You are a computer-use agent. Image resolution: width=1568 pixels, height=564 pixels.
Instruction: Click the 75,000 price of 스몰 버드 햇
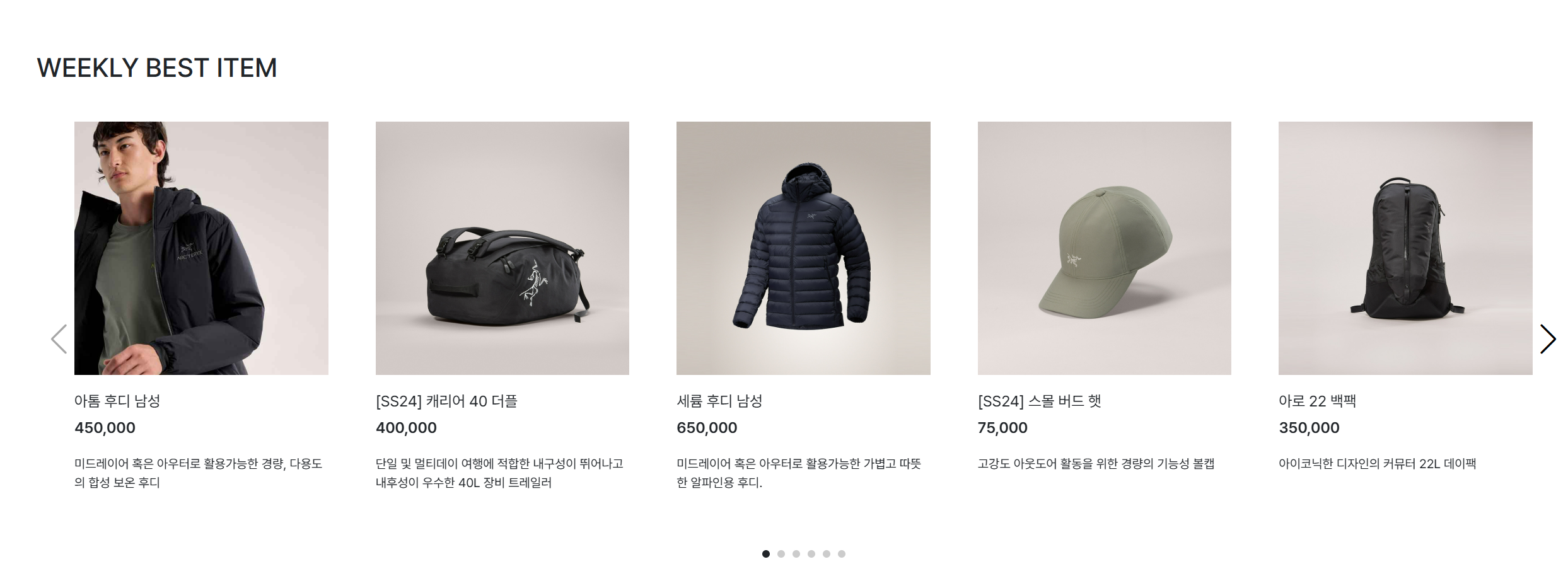coord(1002,428)
